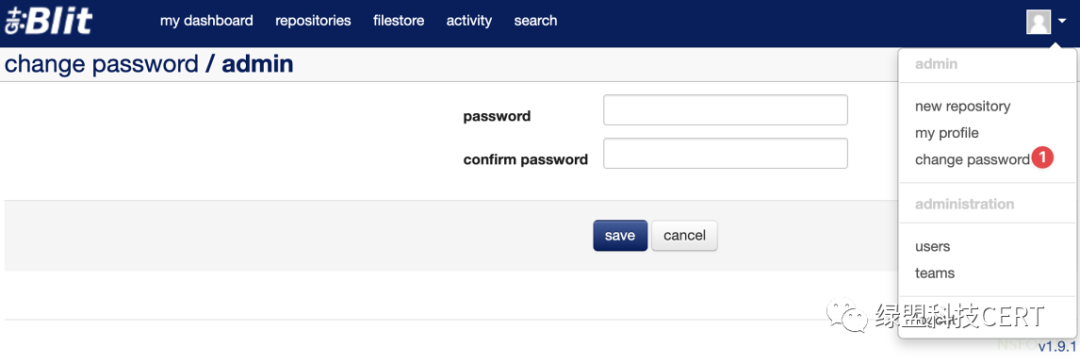
Task: Focus the password input field
Action: (x=725, y=110)
